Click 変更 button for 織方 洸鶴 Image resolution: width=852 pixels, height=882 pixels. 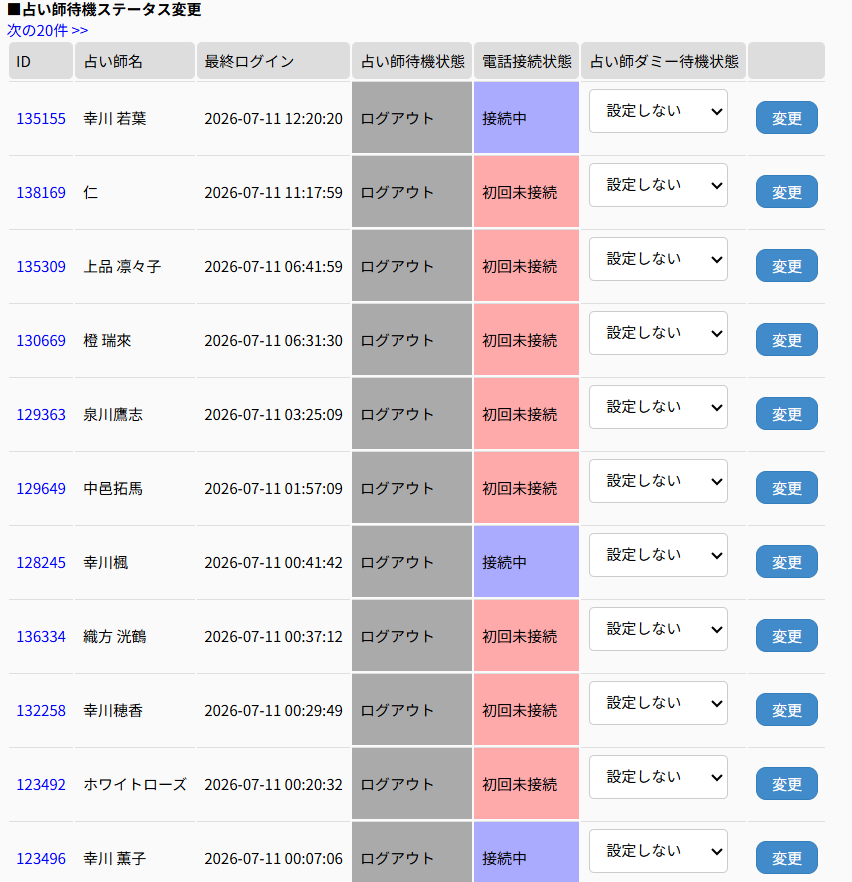pos(786,636)
